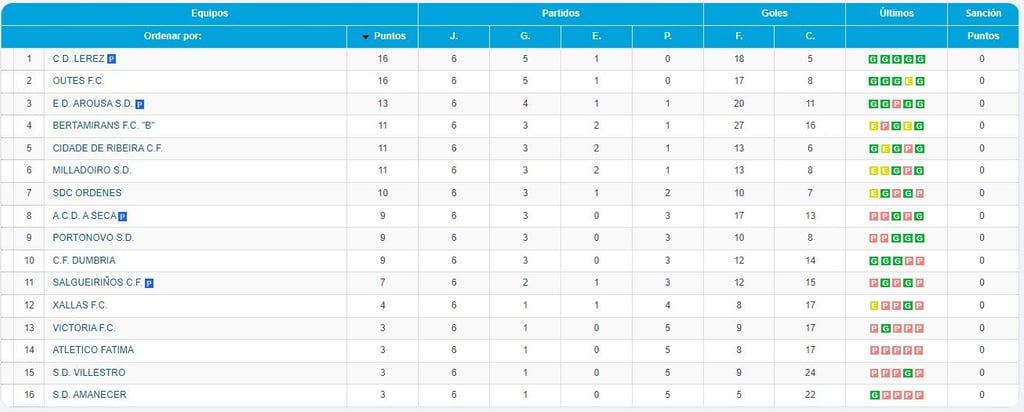Click the P badge beside SALGUEIRIÑOS C.F.
Screen dimensions: 1024x412
point(149,283)
